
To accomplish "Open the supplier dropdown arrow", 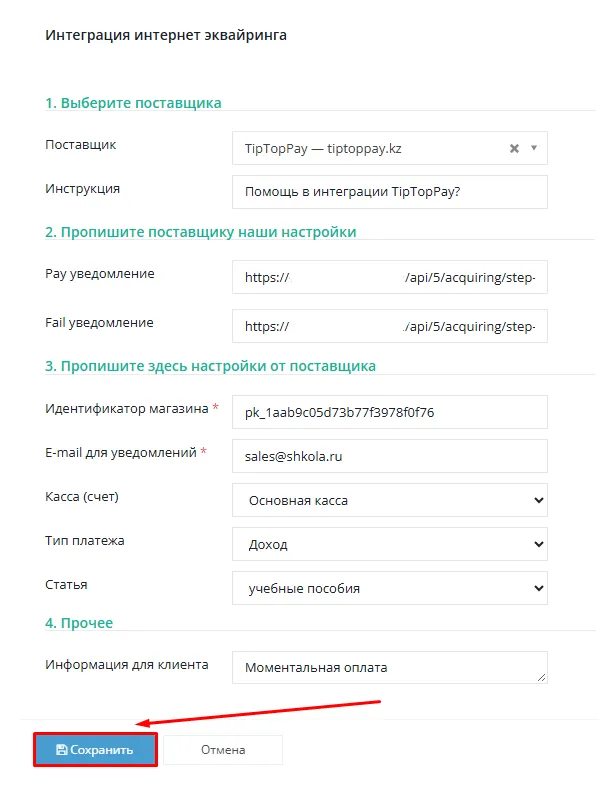I will (534, 148).
